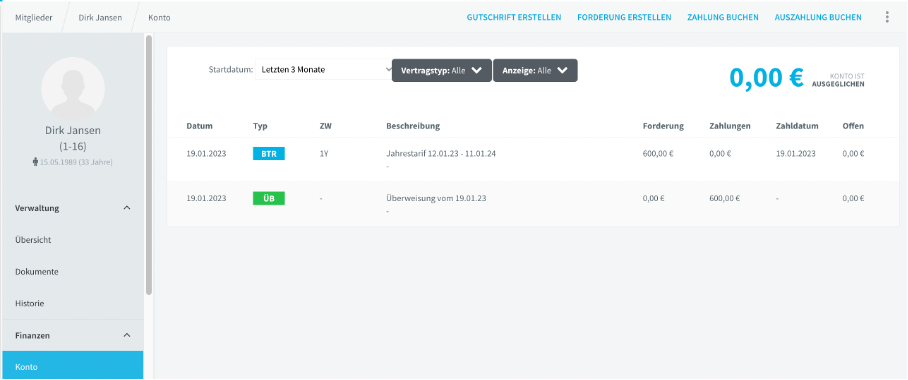Click the green ÜB type badge

pyautogui.click(x=269, y=198)
